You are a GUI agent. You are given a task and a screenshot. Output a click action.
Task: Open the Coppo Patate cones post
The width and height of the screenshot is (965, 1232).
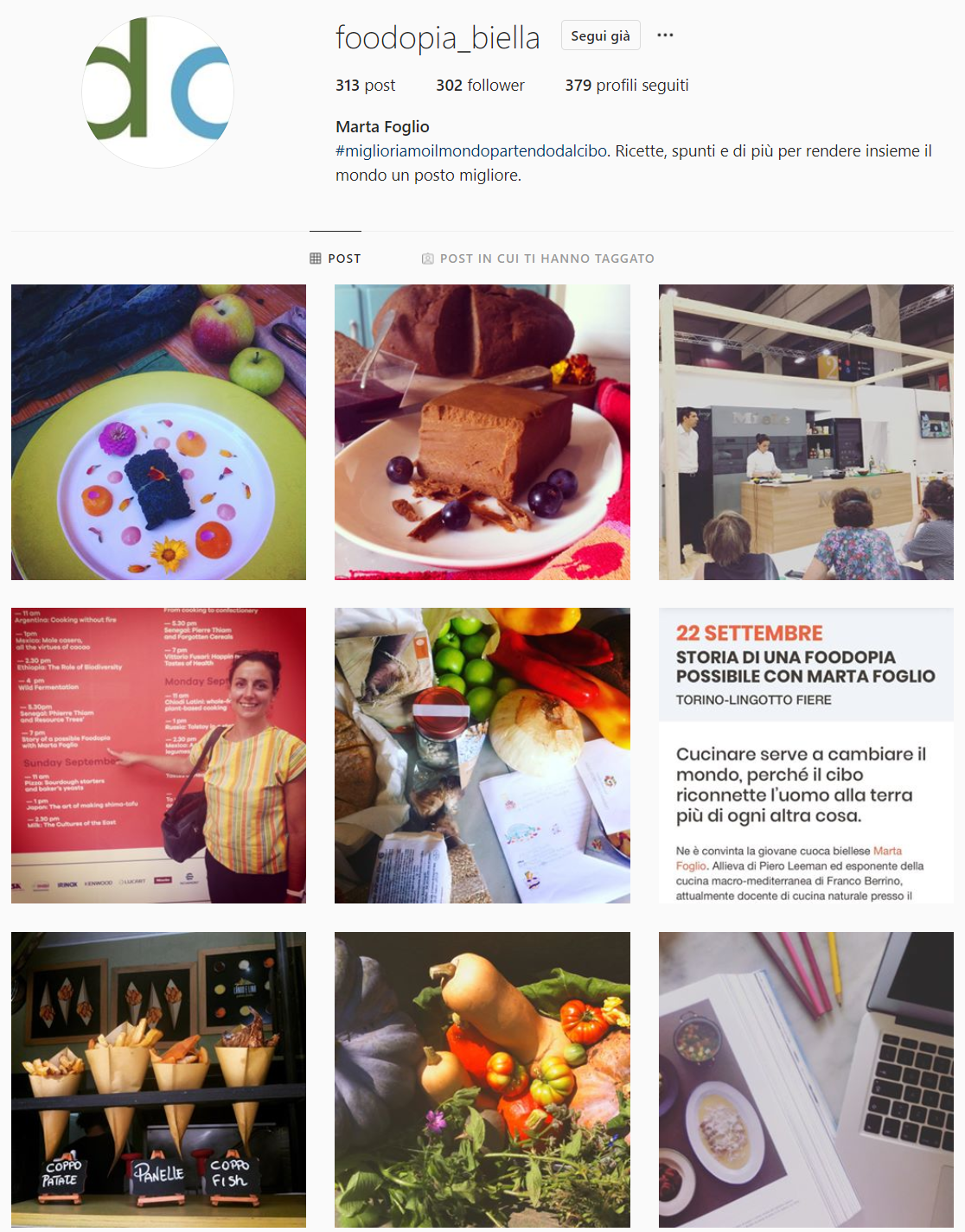coord(158,1080)
